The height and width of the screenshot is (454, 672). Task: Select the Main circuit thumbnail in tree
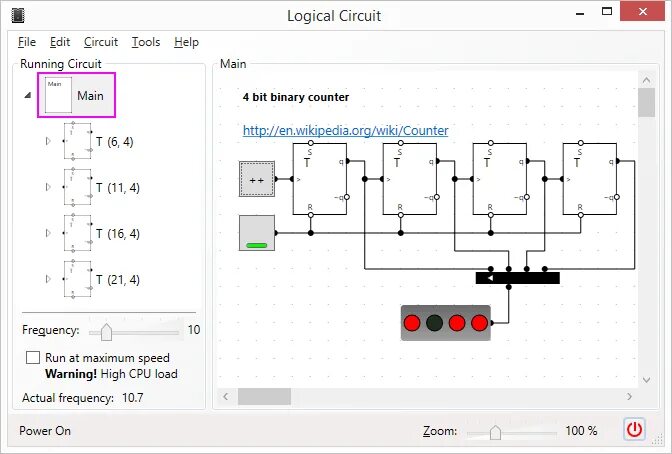(x=58, y=95)
